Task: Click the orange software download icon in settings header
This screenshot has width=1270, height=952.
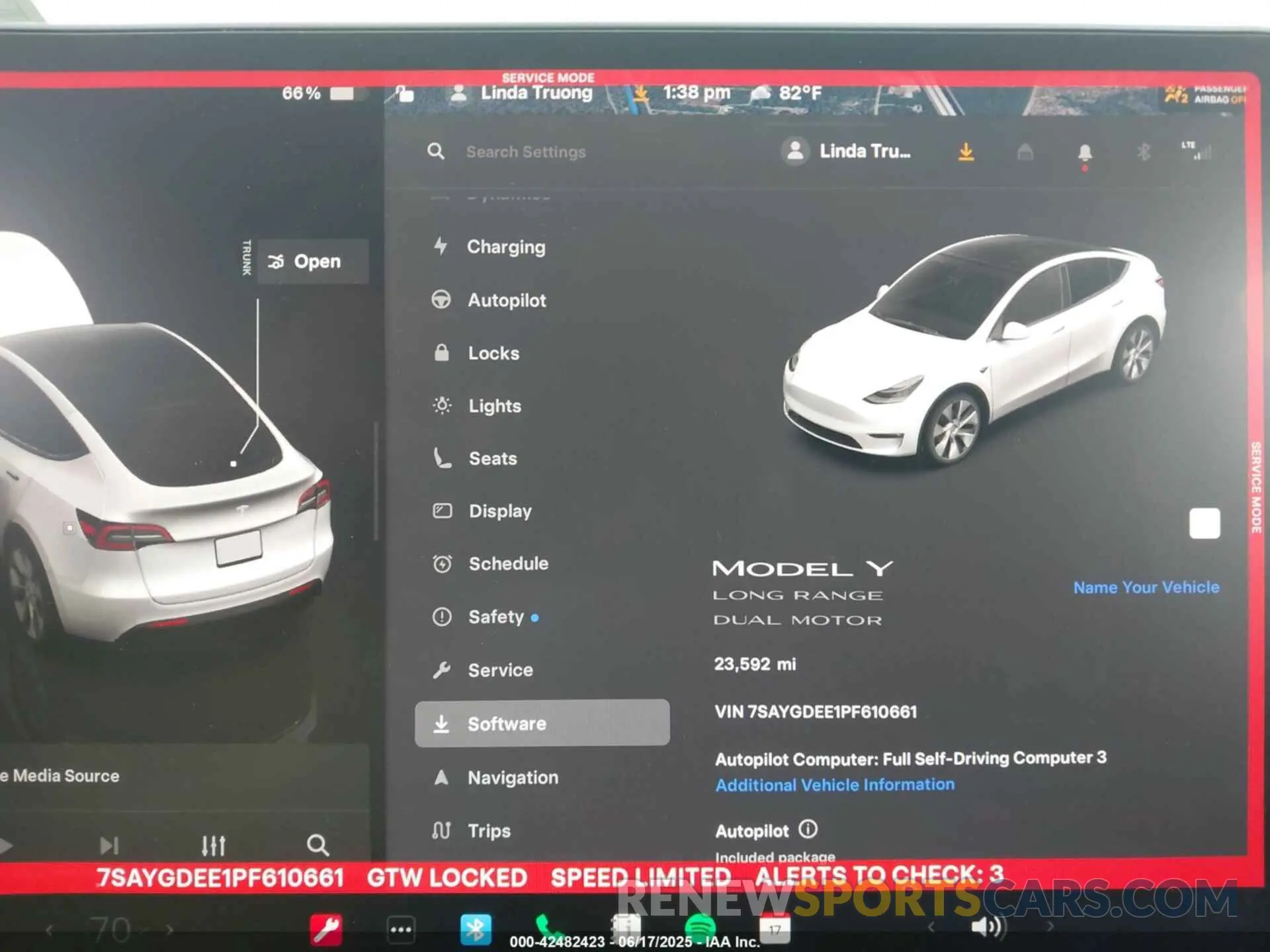Action: click(966, 152)
